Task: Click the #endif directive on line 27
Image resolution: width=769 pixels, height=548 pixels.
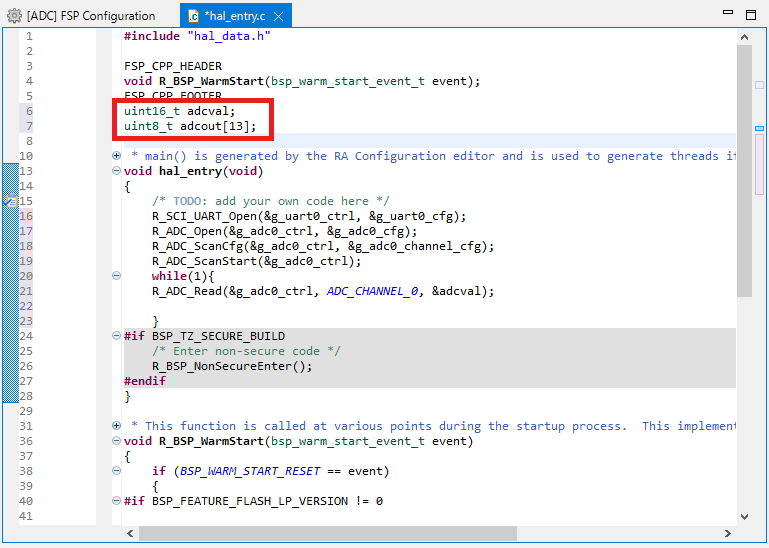Action: pyautogui.click(x=145, y=381)
